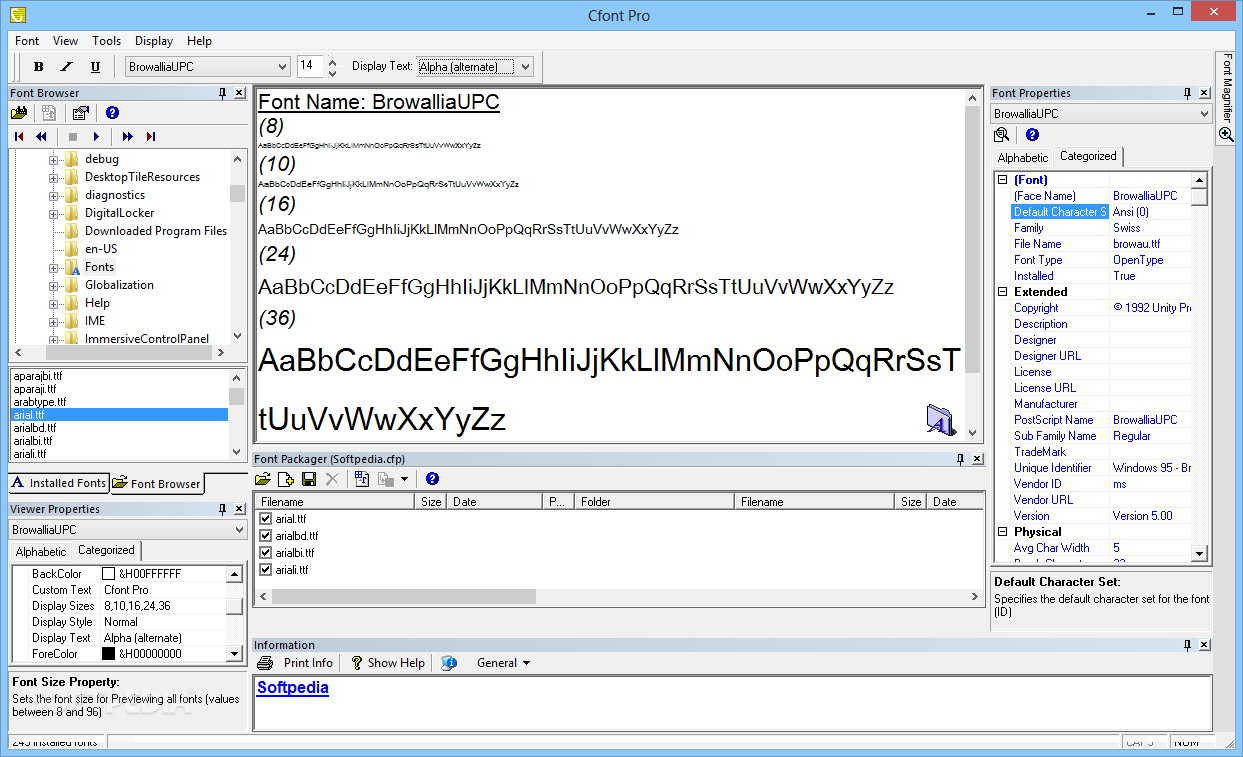
Task: Click the printer icon in the Information panel
Action: pos(265,663)
